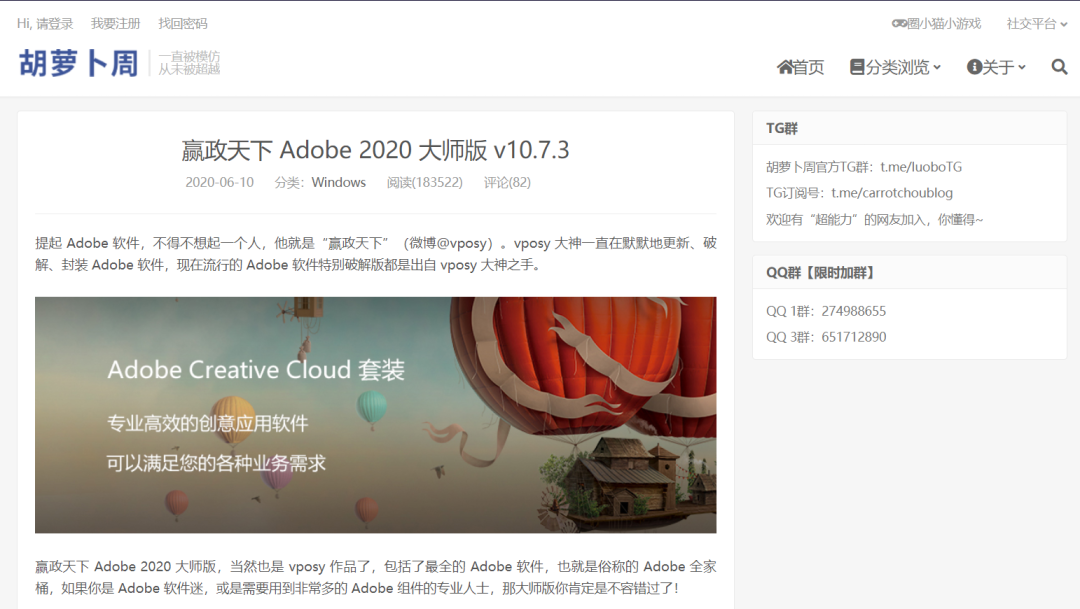Click the Adobe Creative Cloud banner image

375,414
